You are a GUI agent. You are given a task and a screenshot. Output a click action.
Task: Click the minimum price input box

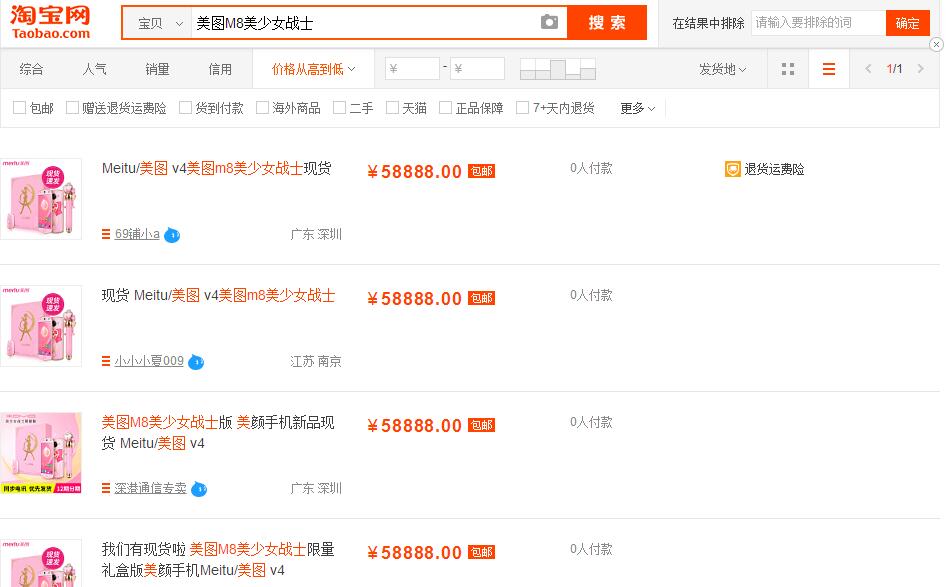coord(413,69)
